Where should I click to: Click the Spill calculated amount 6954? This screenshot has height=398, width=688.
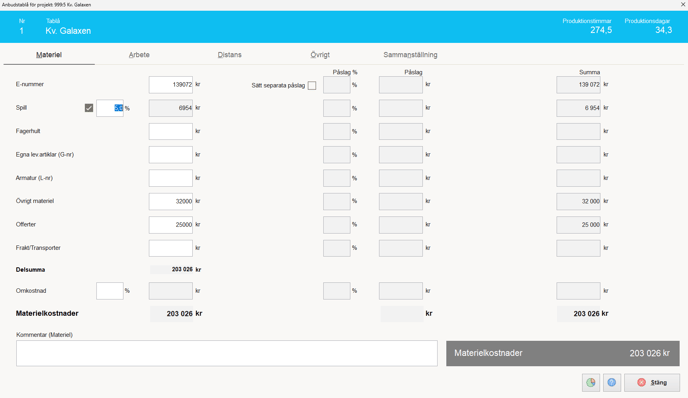(x=171, y=108)
